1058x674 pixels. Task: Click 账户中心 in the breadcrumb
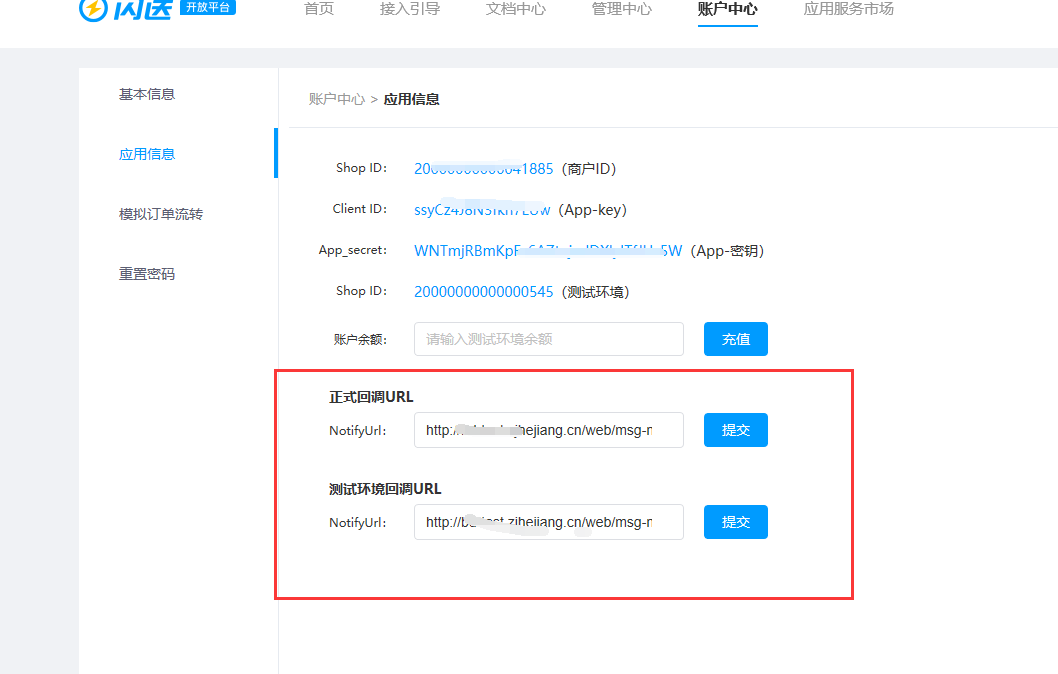pyautogui.click(x=337, y=99)
